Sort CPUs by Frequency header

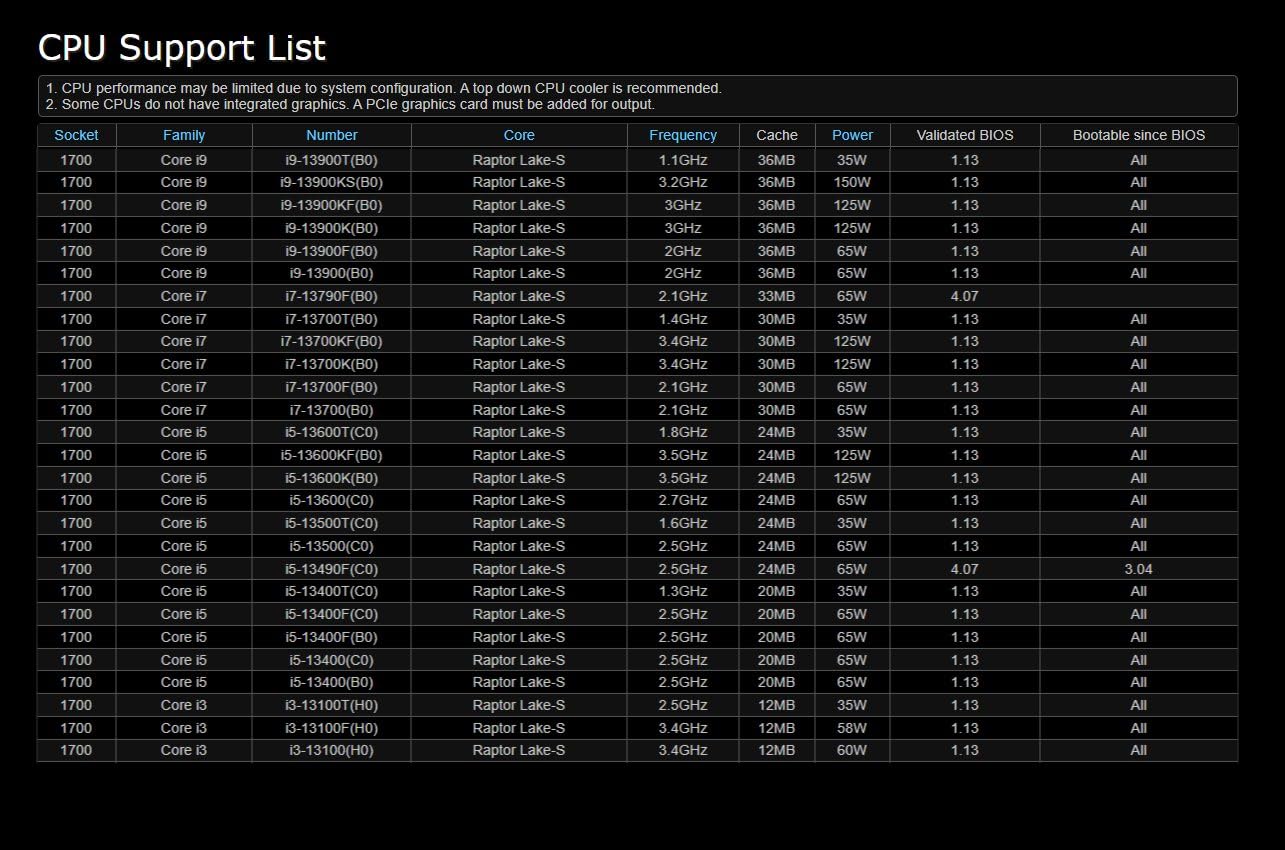tap(683, 135)
